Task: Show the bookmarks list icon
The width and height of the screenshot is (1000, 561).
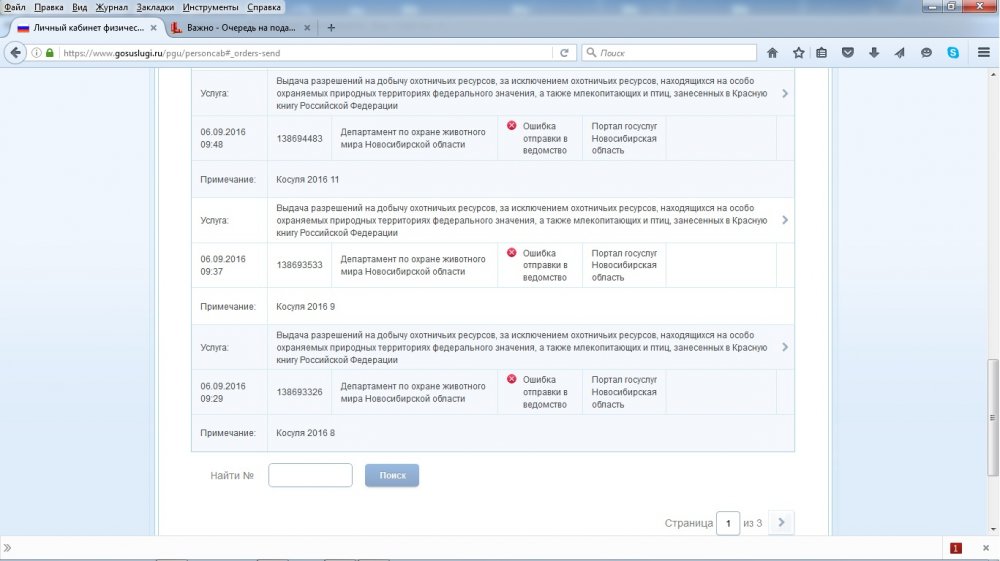Action: coord(822,53)
